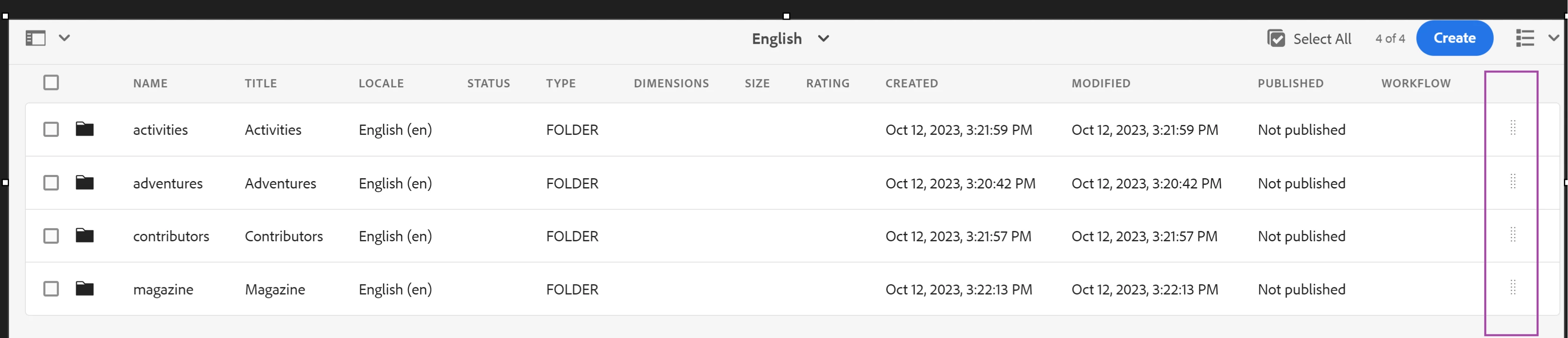Click the adventures folder icon
Image resolution: width=1568 pixels, height=338 pixels.
(85, 183)
